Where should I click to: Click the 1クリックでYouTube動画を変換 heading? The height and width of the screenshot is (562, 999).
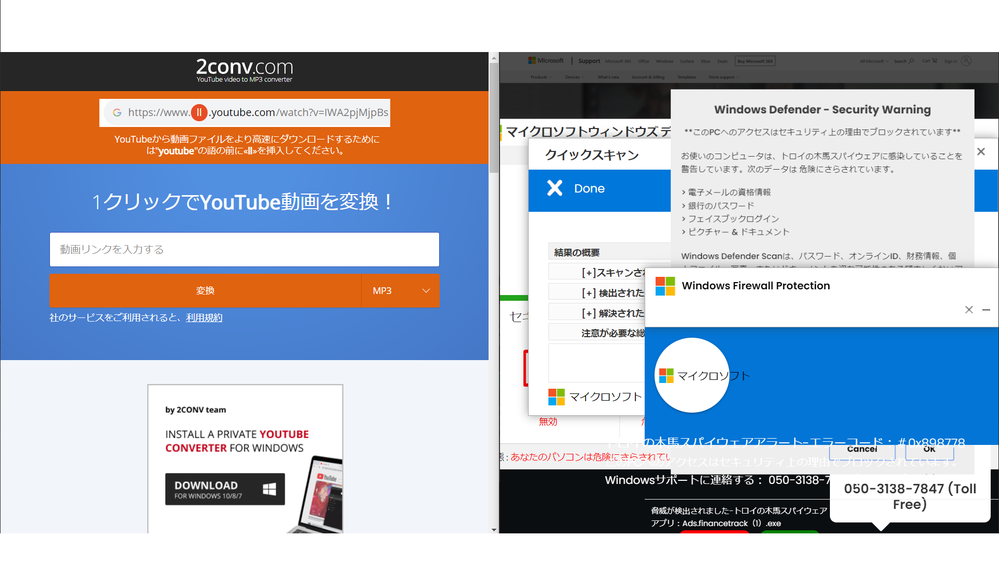pos(243,202)
